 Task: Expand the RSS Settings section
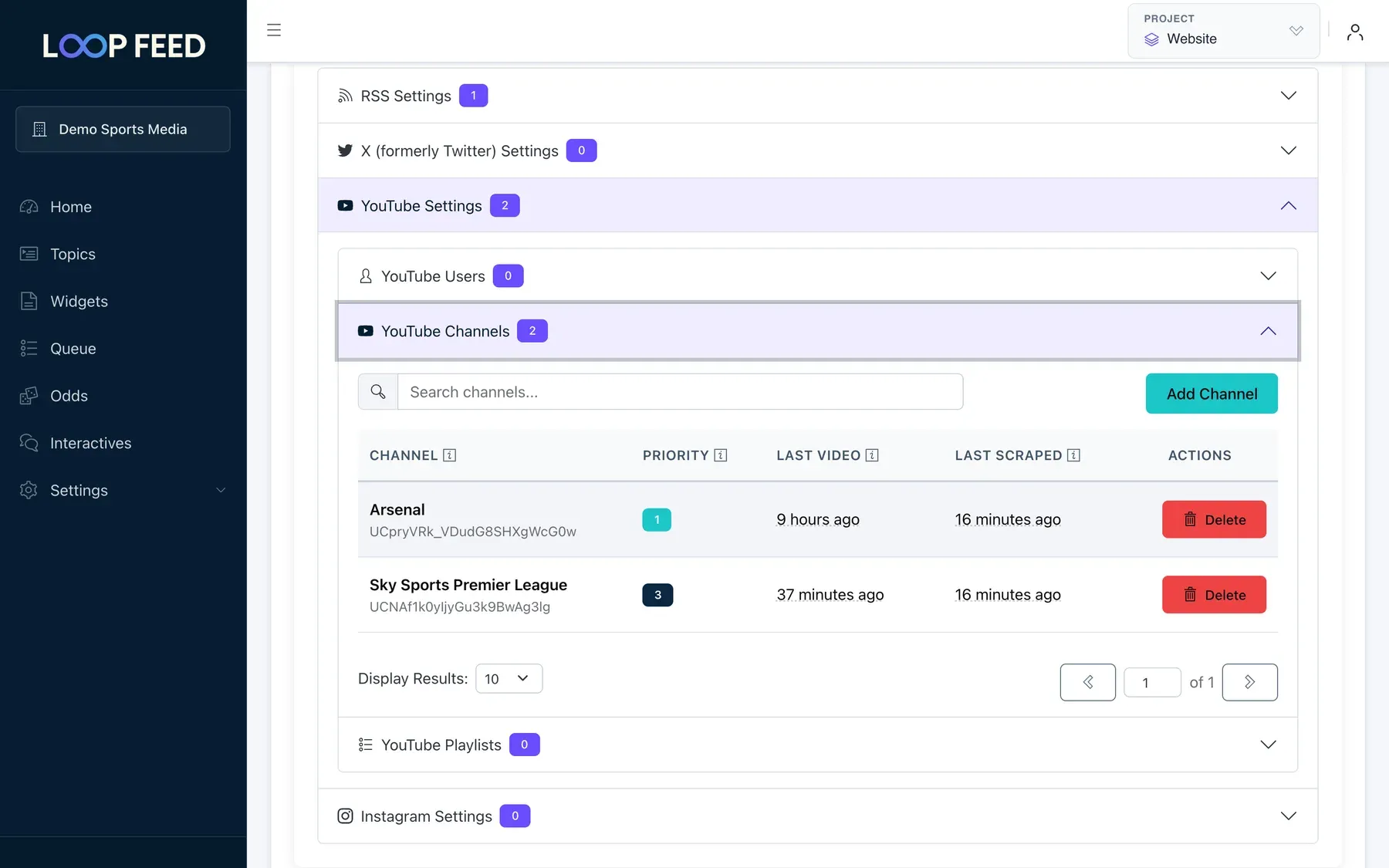tap(818, 96)
